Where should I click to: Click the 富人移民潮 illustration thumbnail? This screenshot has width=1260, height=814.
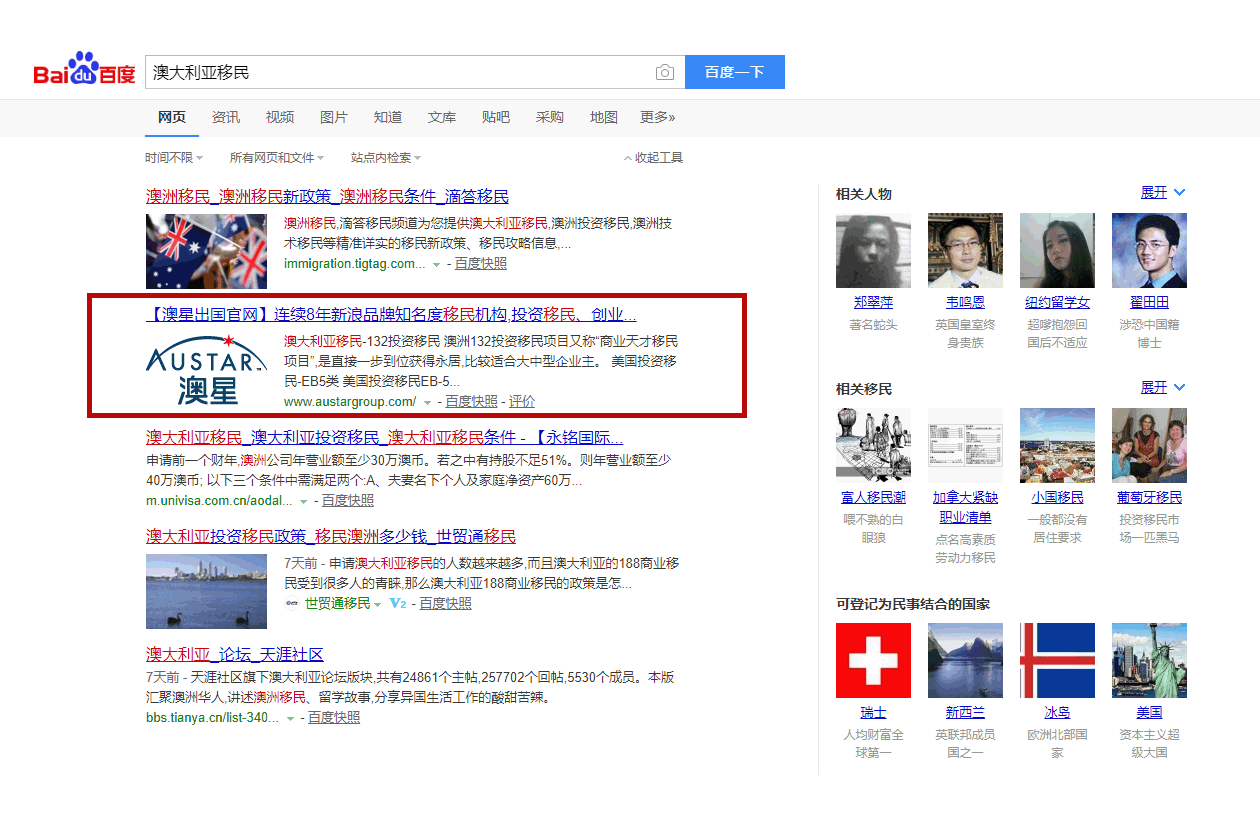coord(873,445)
